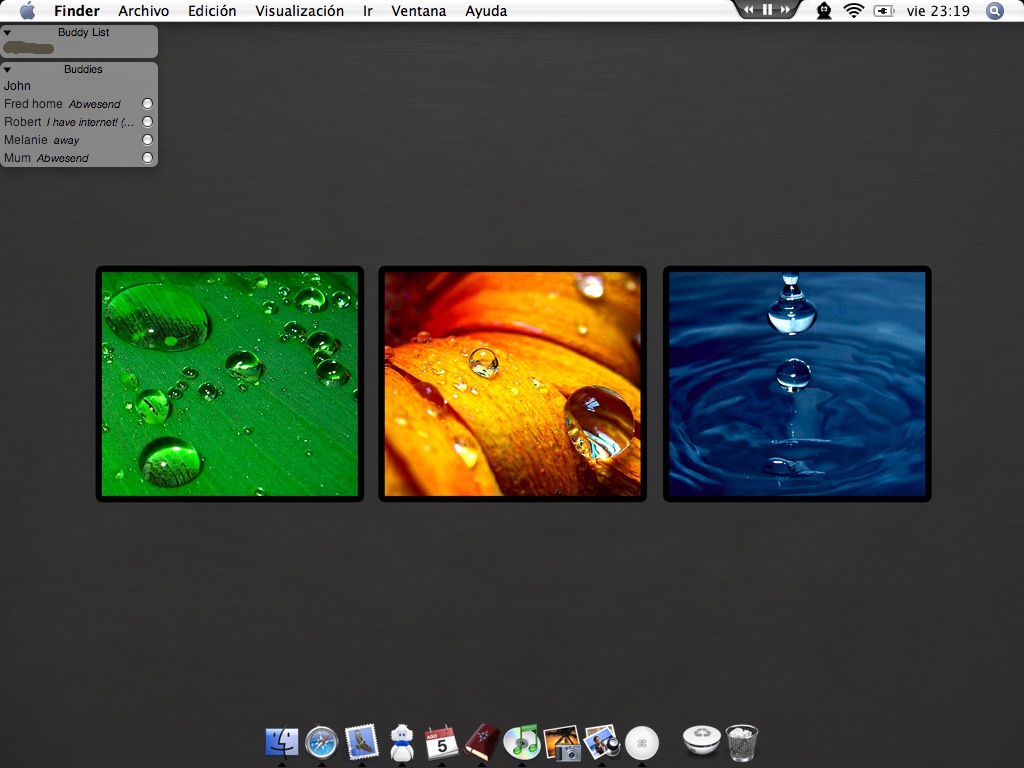Click the blurred account name in Buddy List
The height and width of the screenshot is (768, 1024).
[28, 48]
